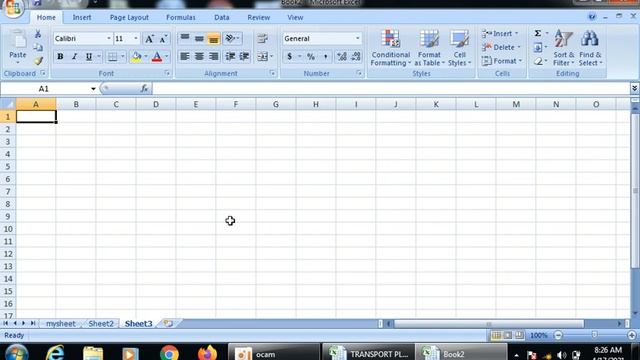
Task: Click the Paste button
Action: [18, 47]
